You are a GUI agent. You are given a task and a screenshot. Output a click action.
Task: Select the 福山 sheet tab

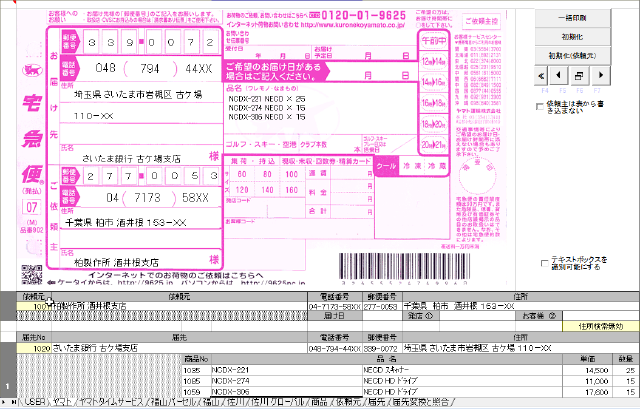[211, 402]
